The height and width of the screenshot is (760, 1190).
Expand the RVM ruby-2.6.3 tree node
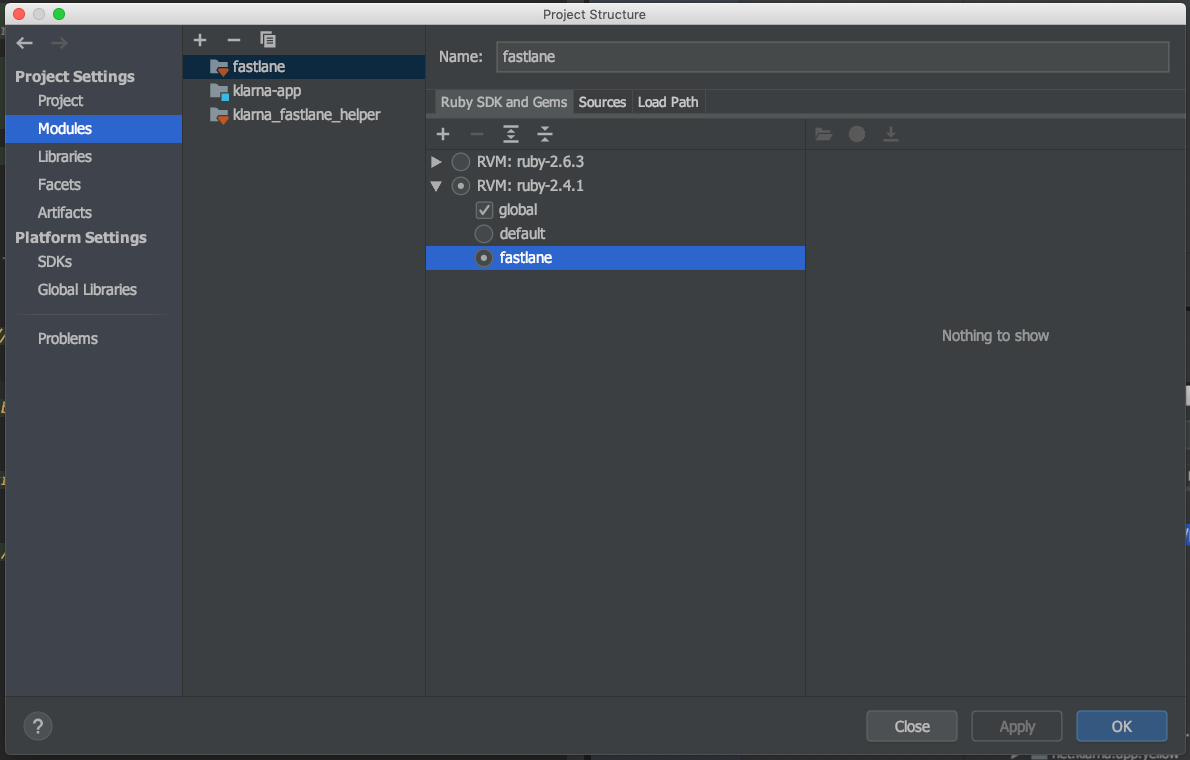point(436,161)
